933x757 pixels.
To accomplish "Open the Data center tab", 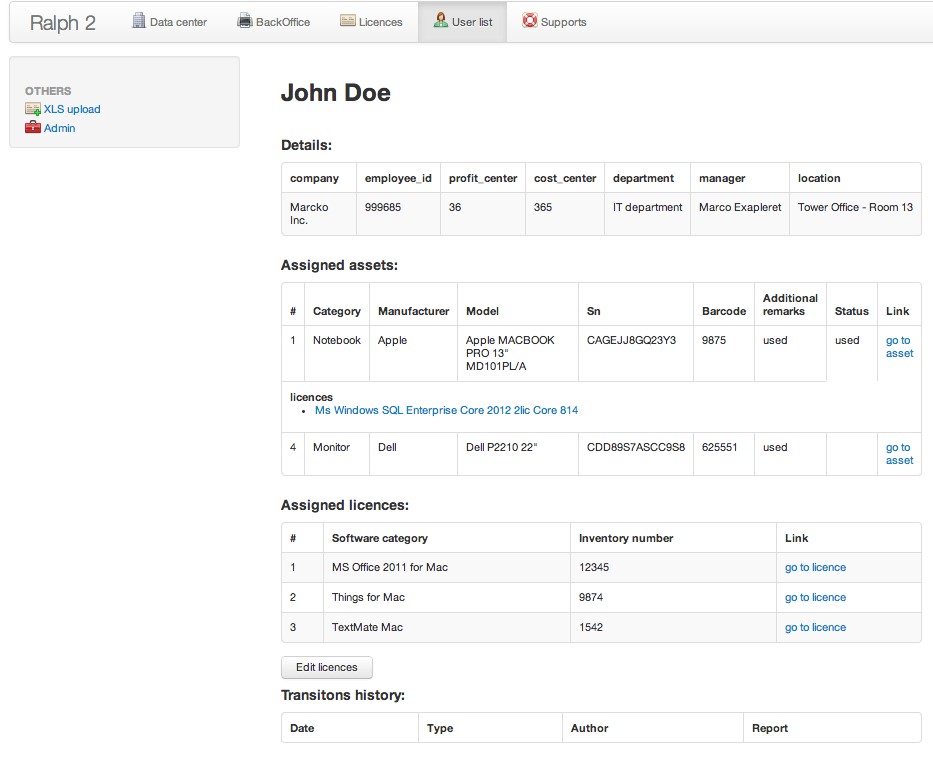I will tap(177, 22).
